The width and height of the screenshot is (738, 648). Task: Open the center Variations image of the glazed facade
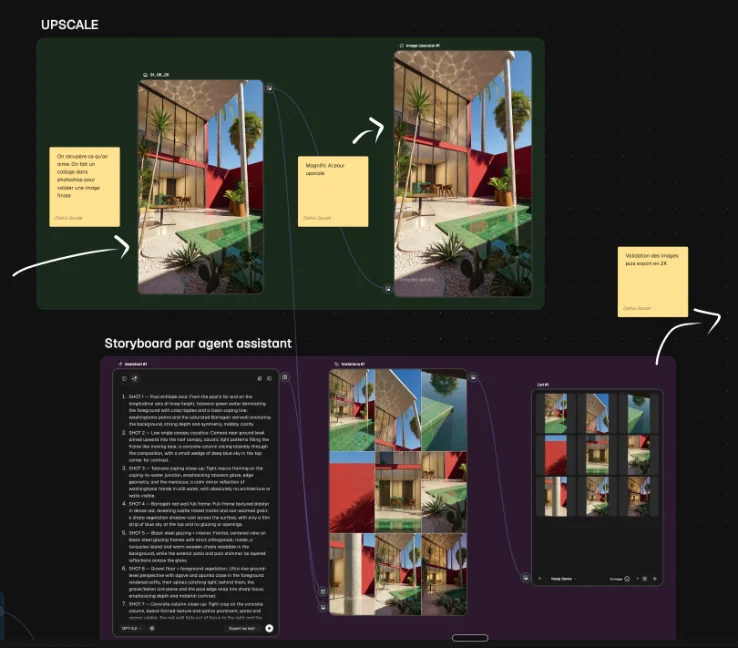coord(398,492)
